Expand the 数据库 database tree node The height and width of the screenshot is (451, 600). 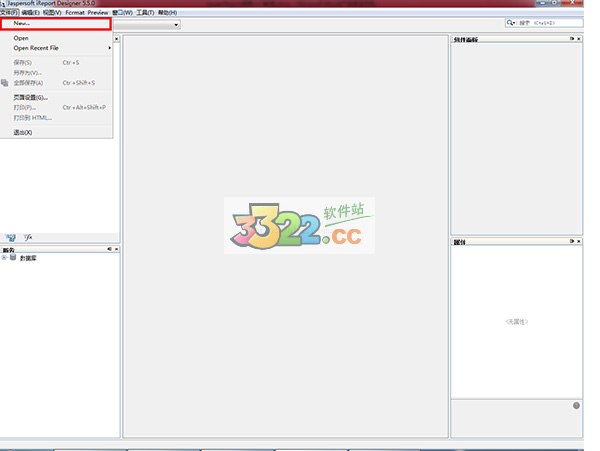pos(4,258)
